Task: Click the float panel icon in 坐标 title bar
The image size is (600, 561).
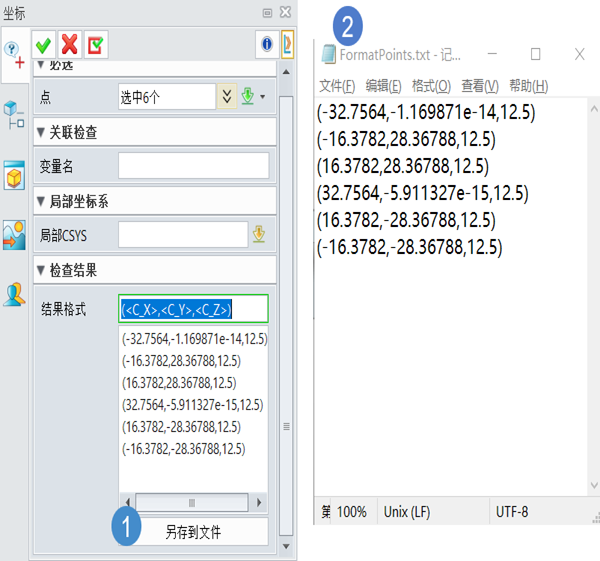Action: [267, 13]
